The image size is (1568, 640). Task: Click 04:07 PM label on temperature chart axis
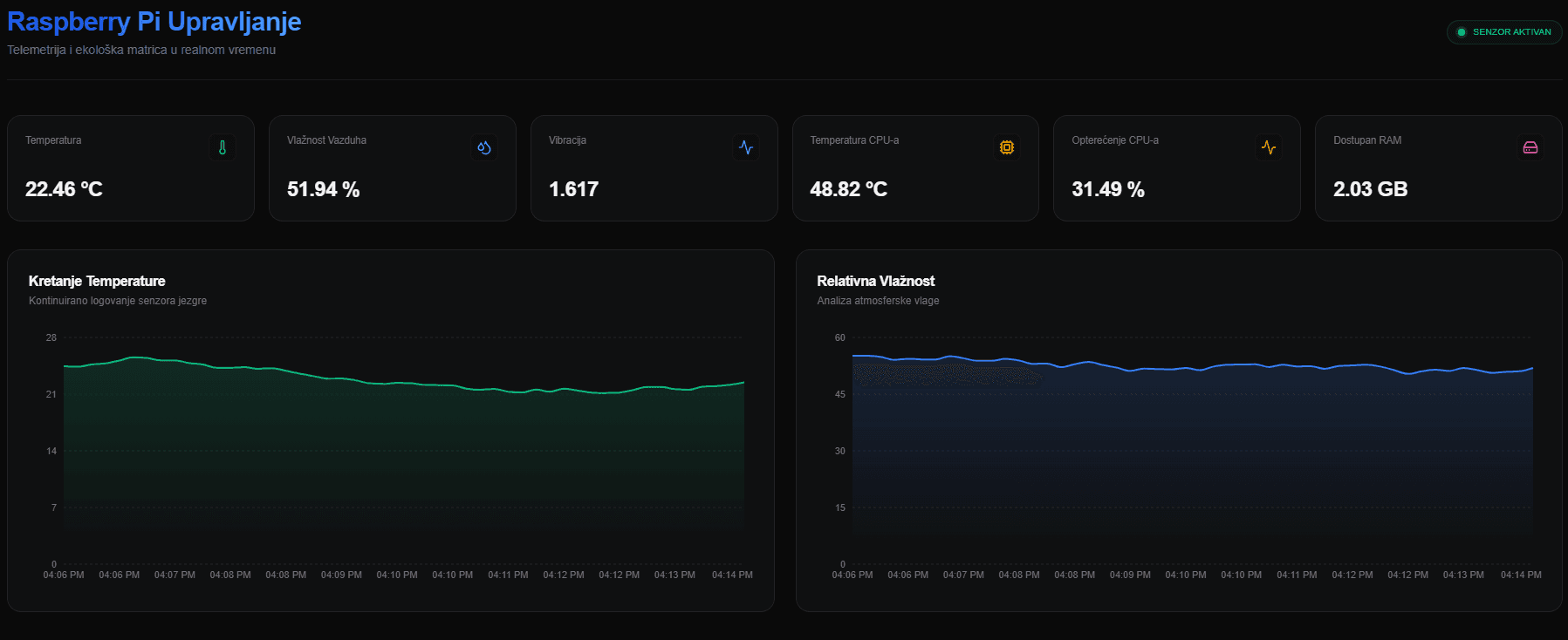click(175, 575)
